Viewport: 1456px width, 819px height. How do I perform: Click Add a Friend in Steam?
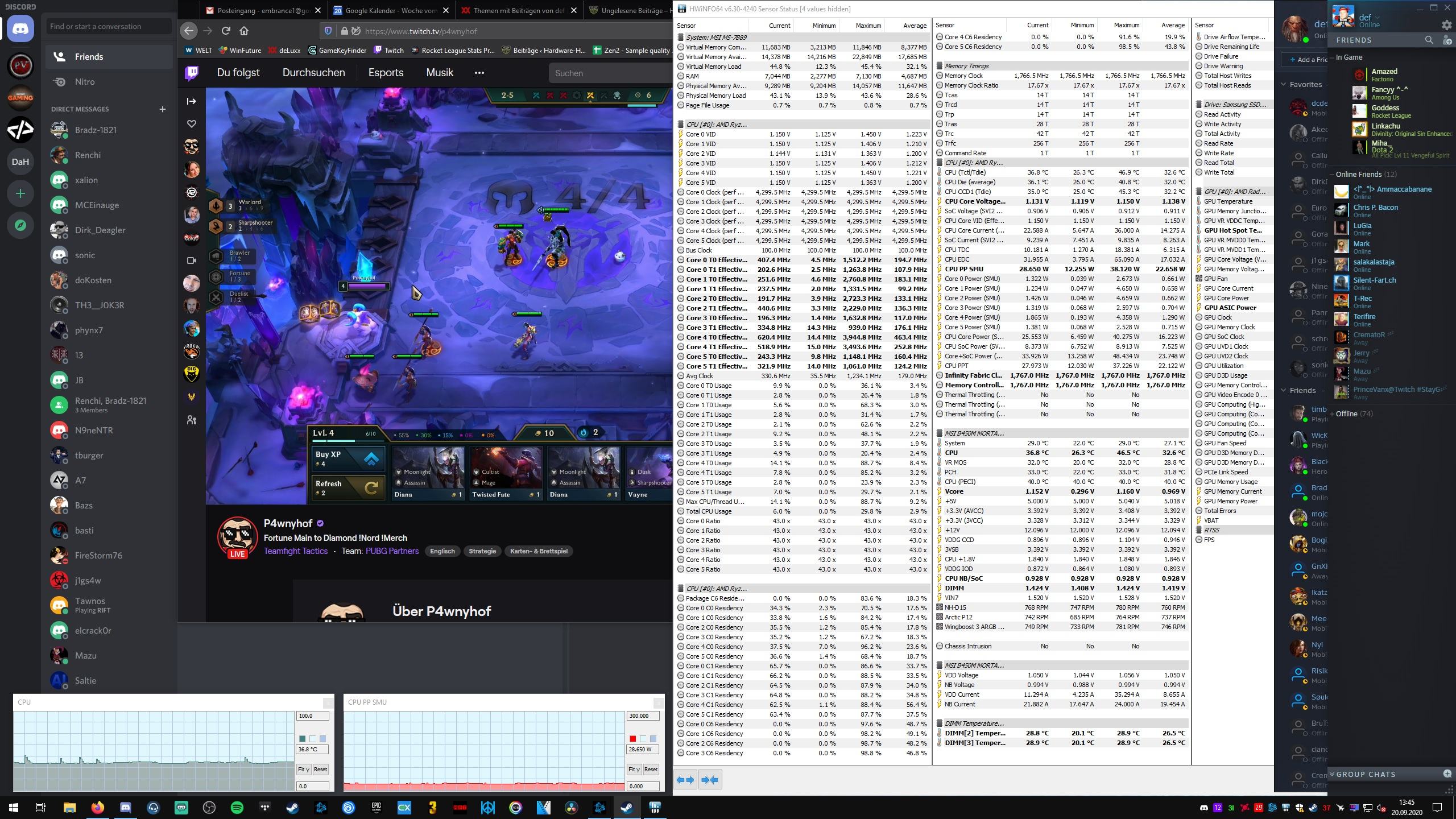[x=1305, y=60]
